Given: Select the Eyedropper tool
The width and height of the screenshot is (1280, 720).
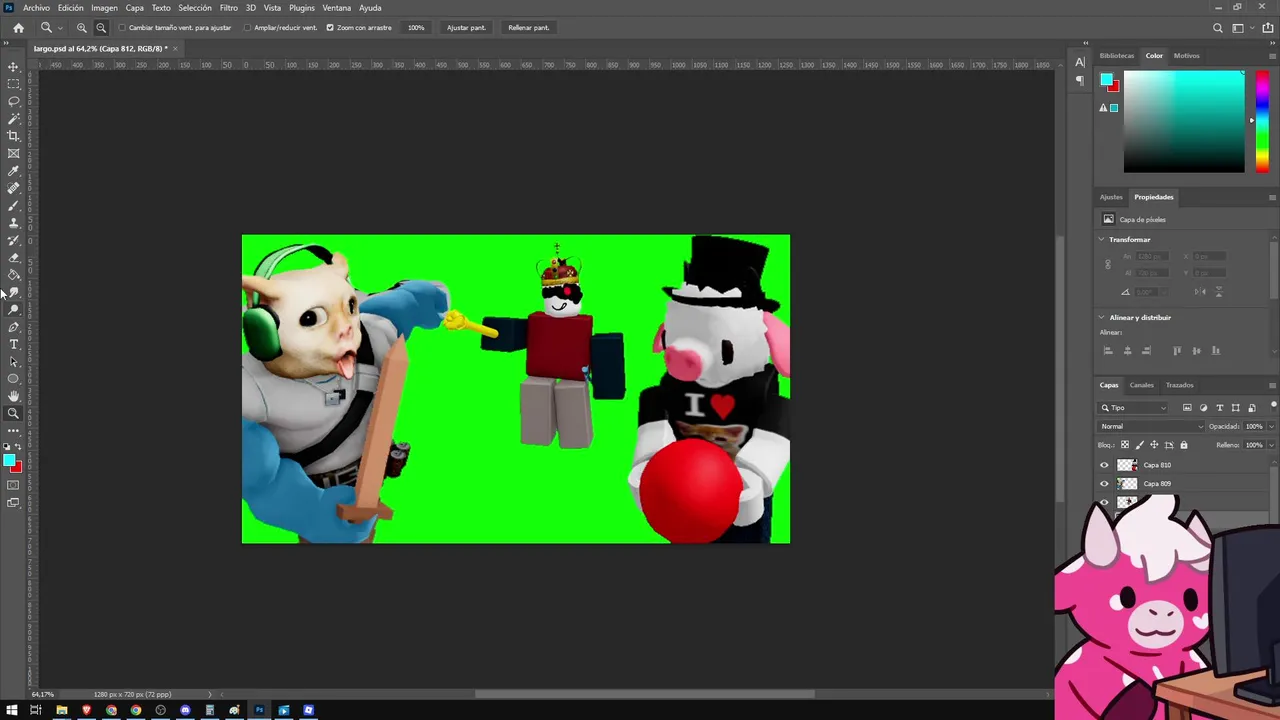Looking at the screenshot, I should pos(14,171).
